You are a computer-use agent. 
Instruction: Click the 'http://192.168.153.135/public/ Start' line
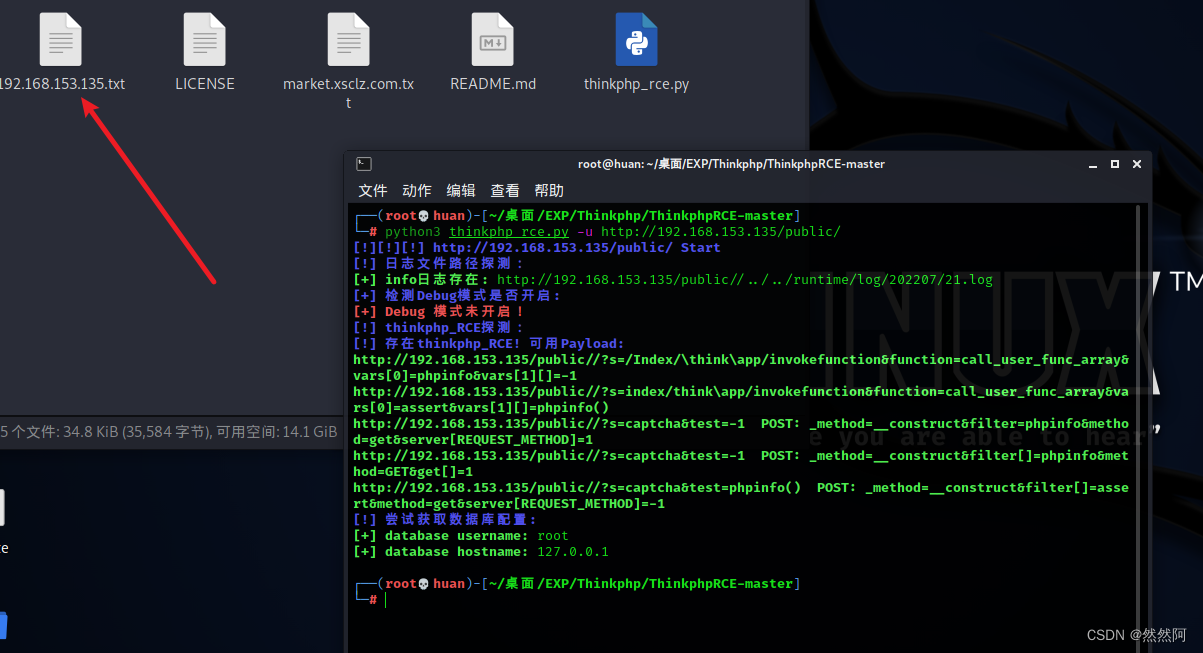point(537,248)
